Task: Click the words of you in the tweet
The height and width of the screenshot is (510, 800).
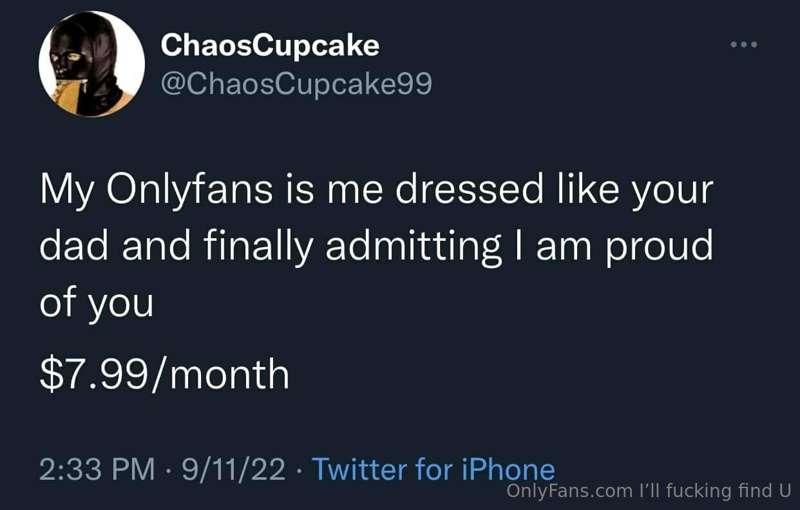Action: [96, 303]
